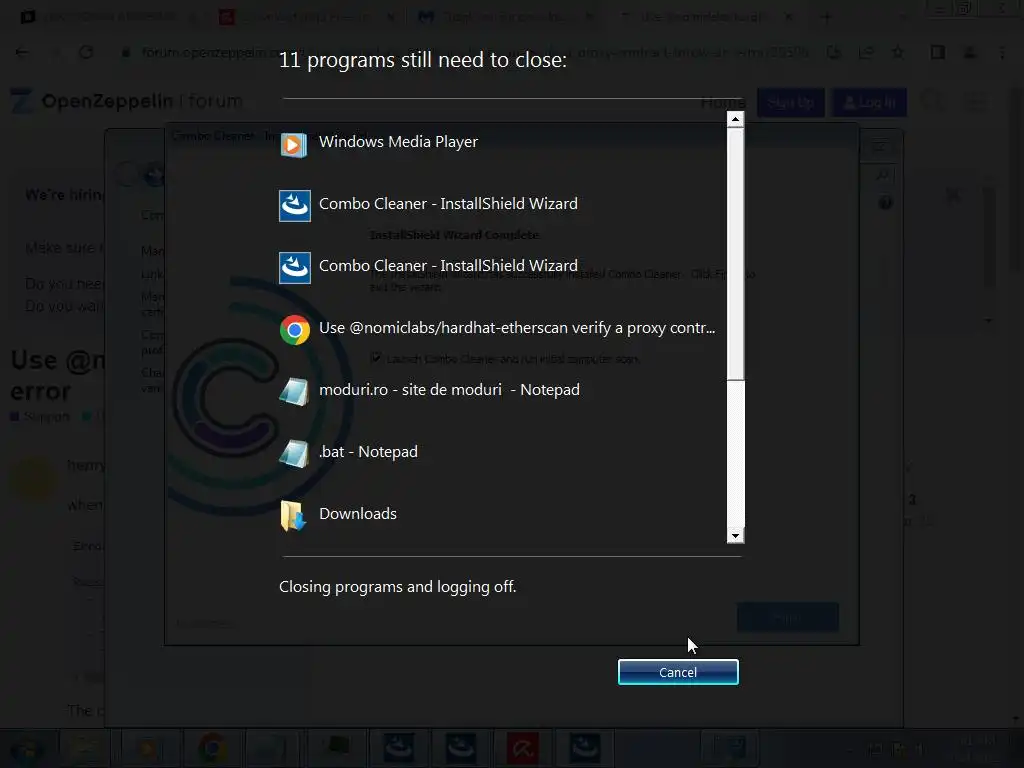The image size is (1024, 768).
Task: Click the Chrome three-dot menu icon in the background
Action: [1002, 52]
